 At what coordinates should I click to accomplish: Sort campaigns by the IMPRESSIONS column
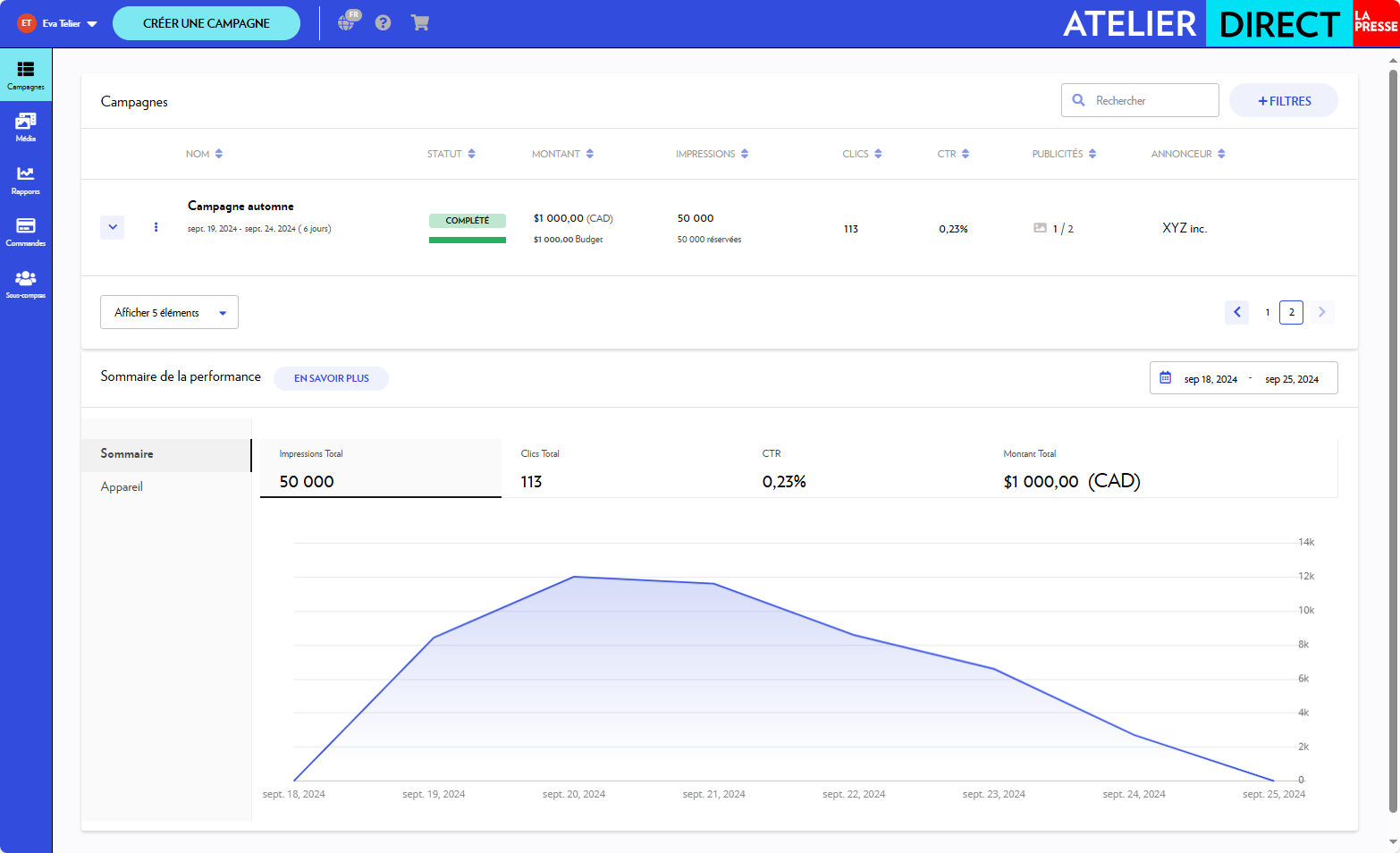[712, 154]
